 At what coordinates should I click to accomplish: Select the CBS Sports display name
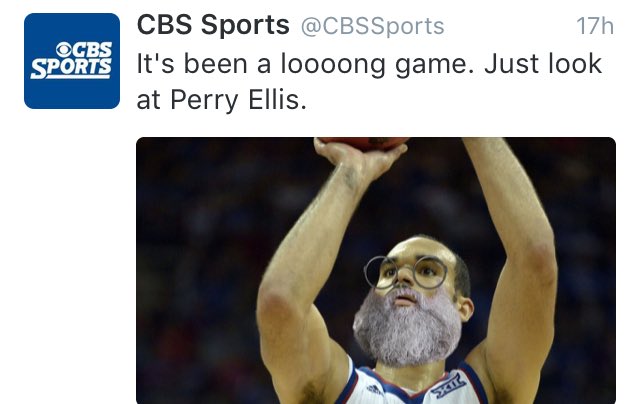pyautogui.click(x=213, y=25)
